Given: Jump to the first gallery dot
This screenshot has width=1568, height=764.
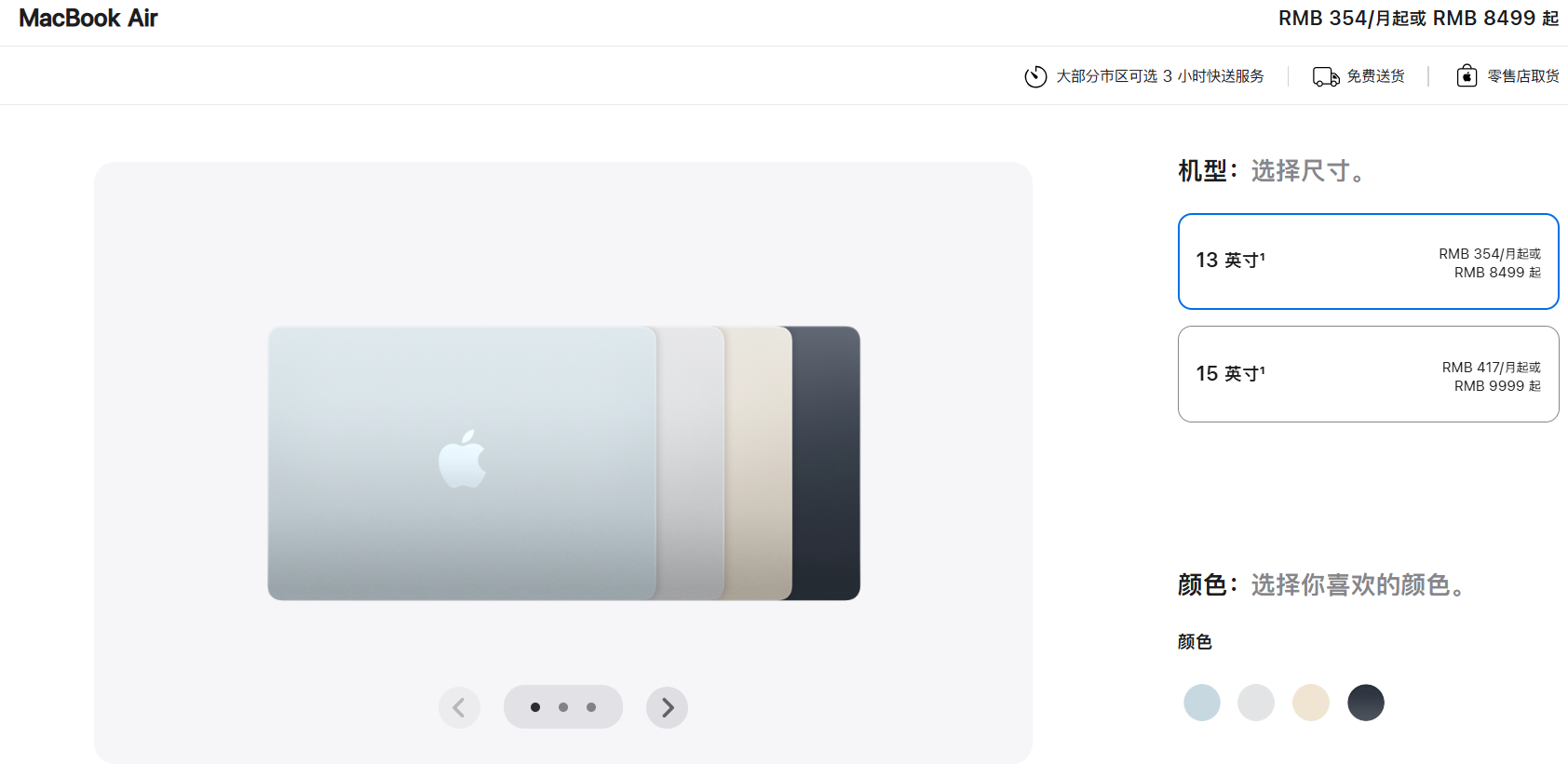Looking at the screenshot, I should point(535,707).
